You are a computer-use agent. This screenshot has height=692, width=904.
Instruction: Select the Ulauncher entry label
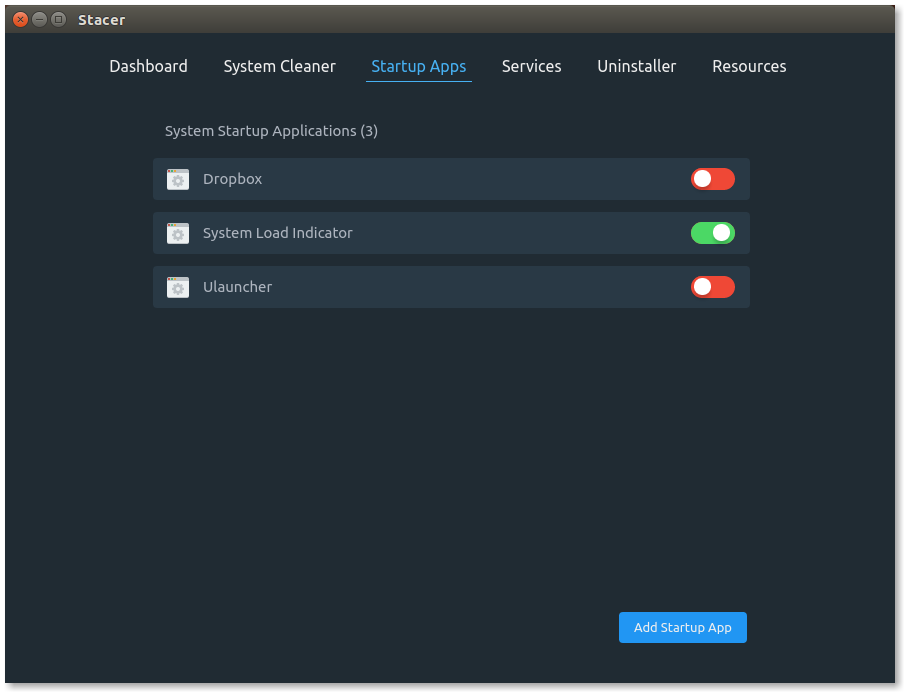pyautogui.click(x=238, y=287)
